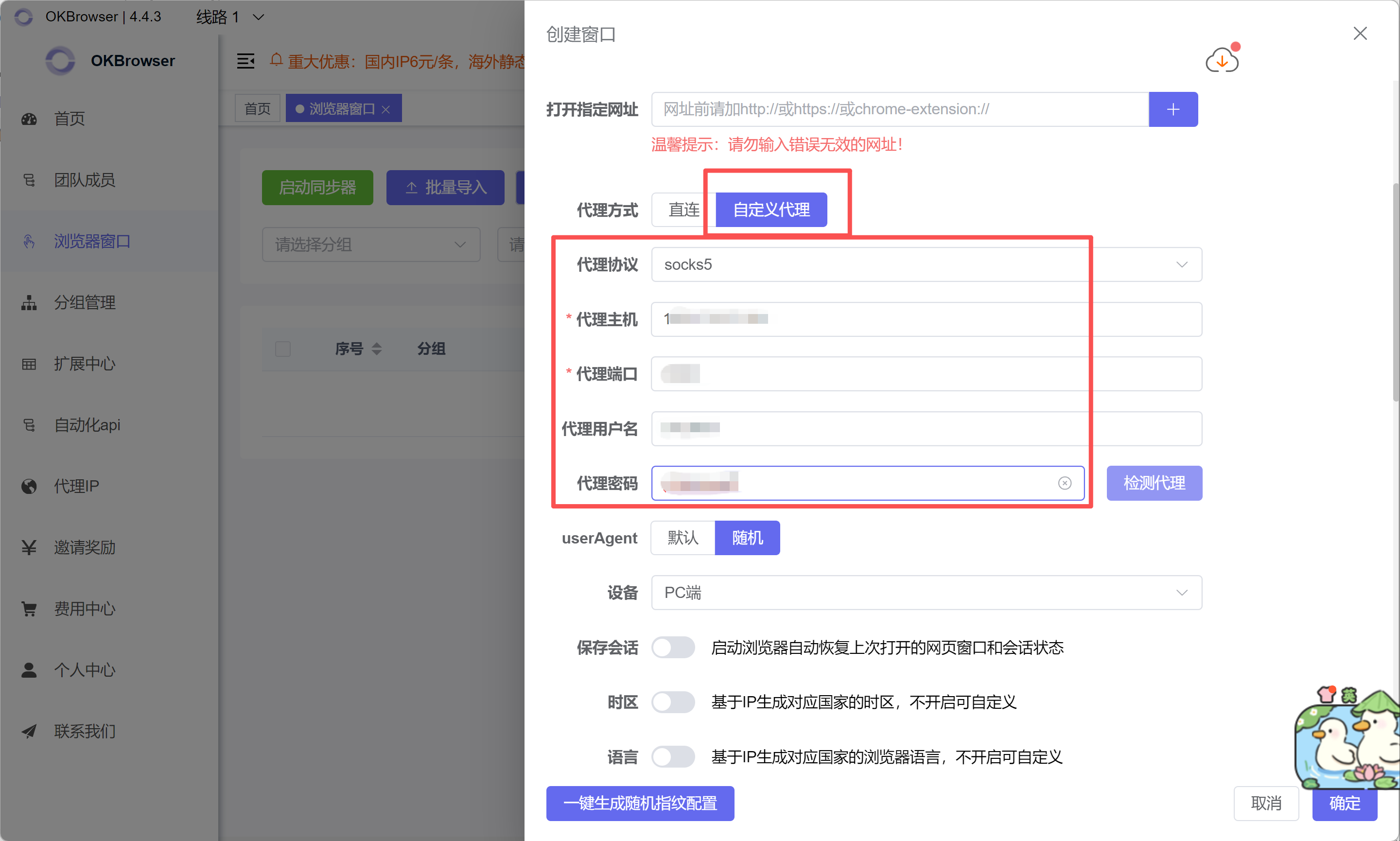
Task: Click the 检测代理 proxy test button
Action: pyautogui.click(x=1154, y=483)
